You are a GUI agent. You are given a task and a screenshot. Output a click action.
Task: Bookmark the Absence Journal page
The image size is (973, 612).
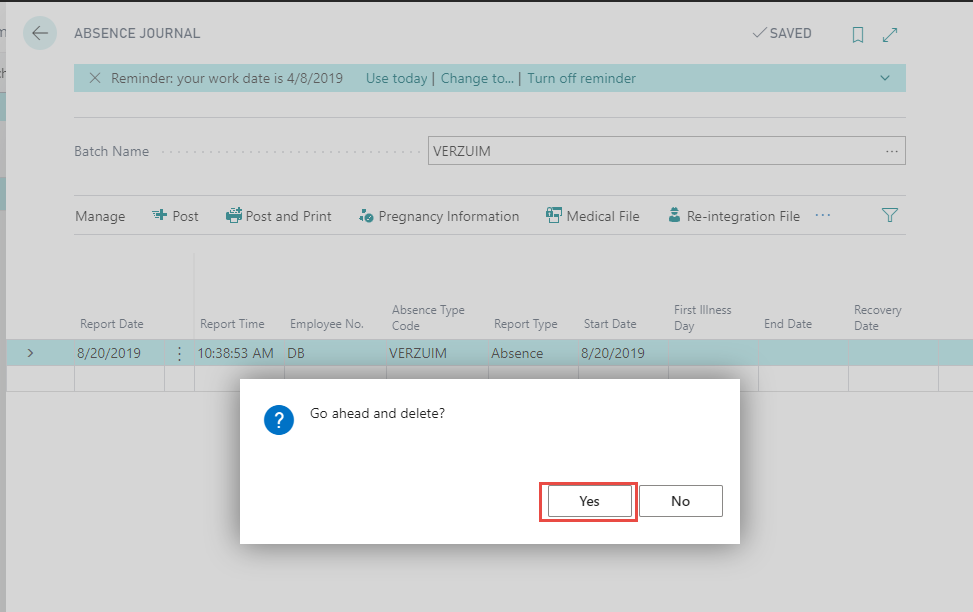pyautogui.click(x=857, y=33)
